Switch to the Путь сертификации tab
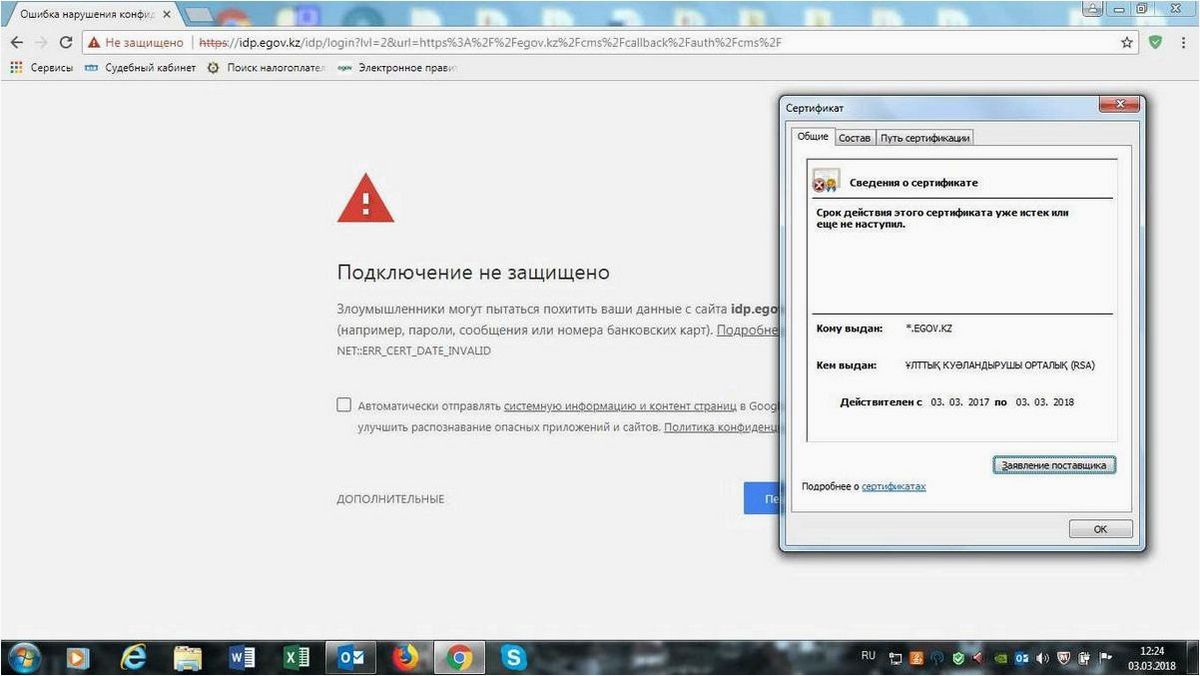Viewport: 1200px width, 676px height. tap(925, 138)
